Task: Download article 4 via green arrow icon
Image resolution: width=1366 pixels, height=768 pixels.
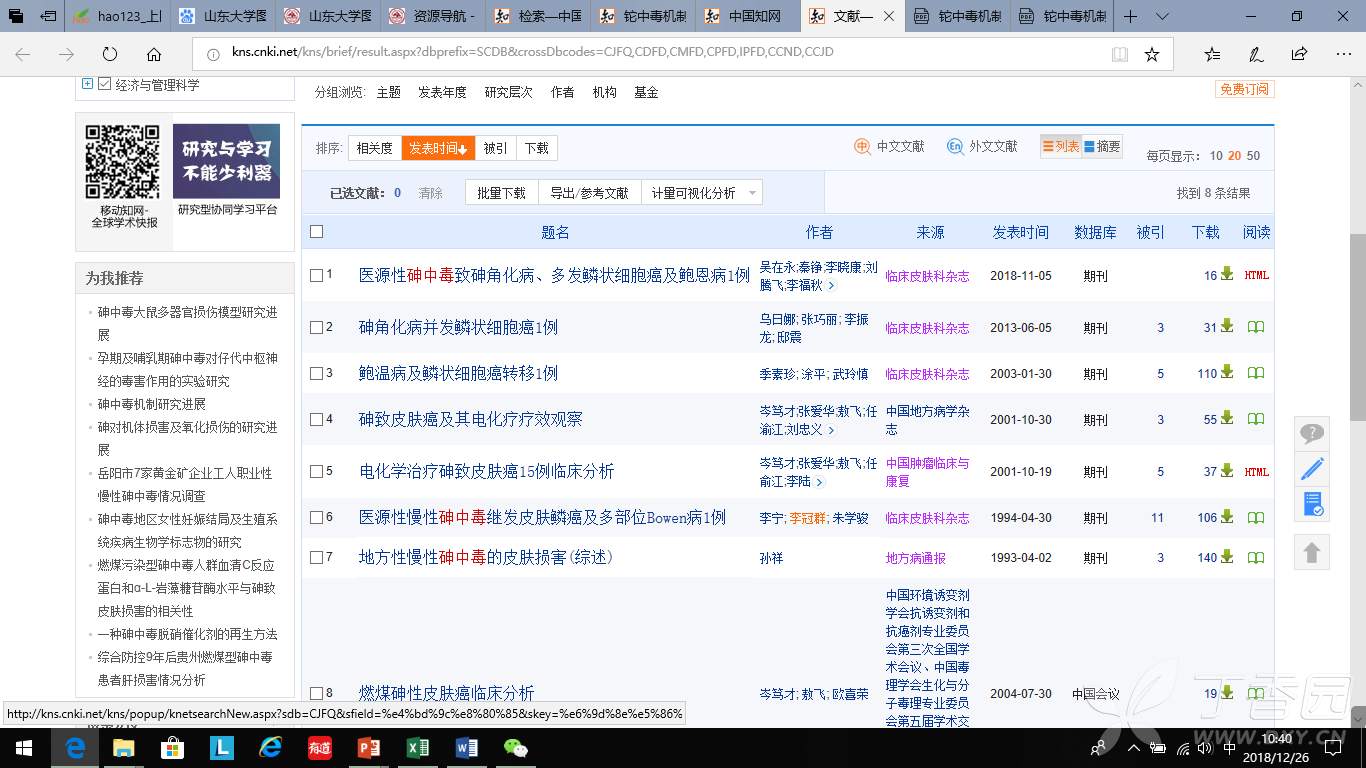Action: pyautogui.click(x=1227, y=418)
